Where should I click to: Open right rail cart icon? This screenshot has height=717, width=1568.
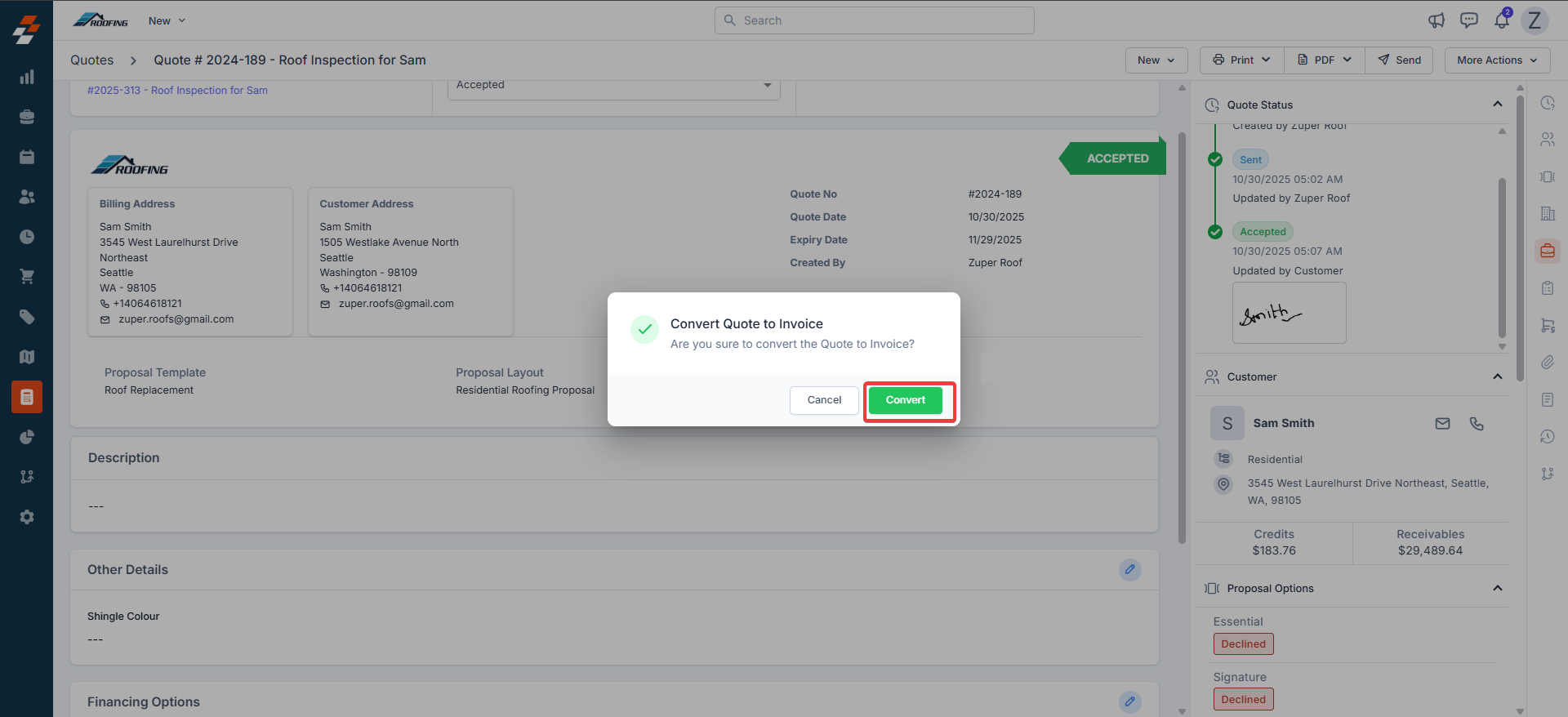pyautogui.click(x=1548, y=325)
